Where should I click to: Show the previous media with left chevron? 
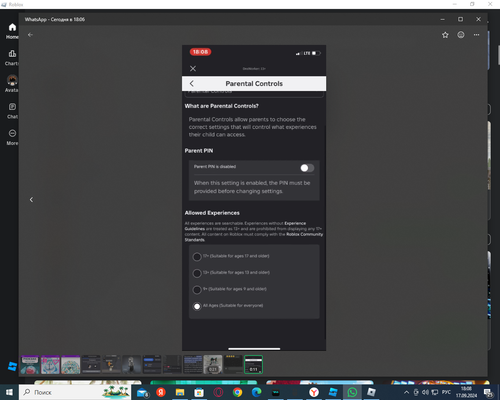click(31, 199)
